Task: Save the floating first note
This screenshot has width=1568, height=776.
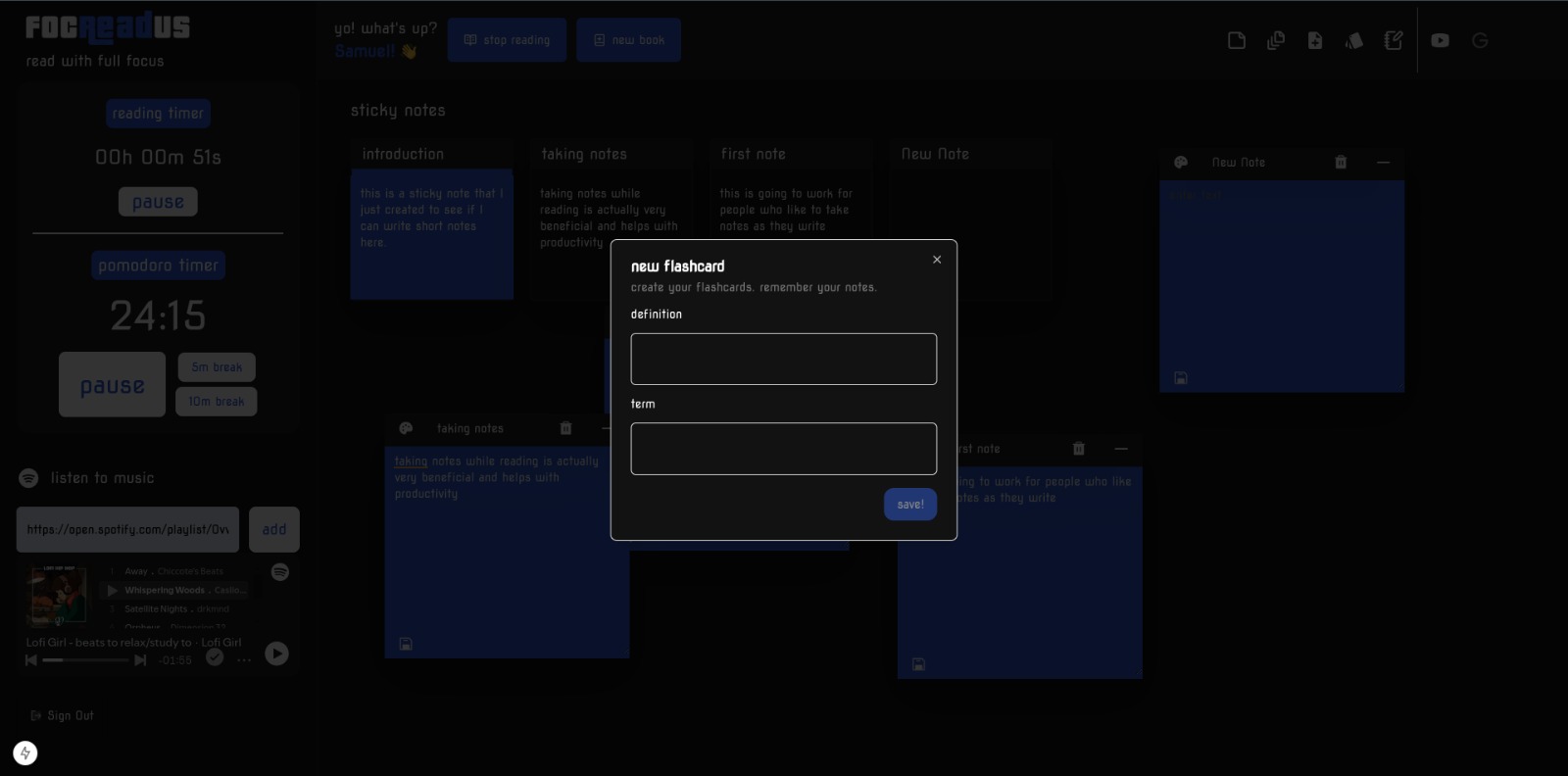Action: [x=918, y=664]
